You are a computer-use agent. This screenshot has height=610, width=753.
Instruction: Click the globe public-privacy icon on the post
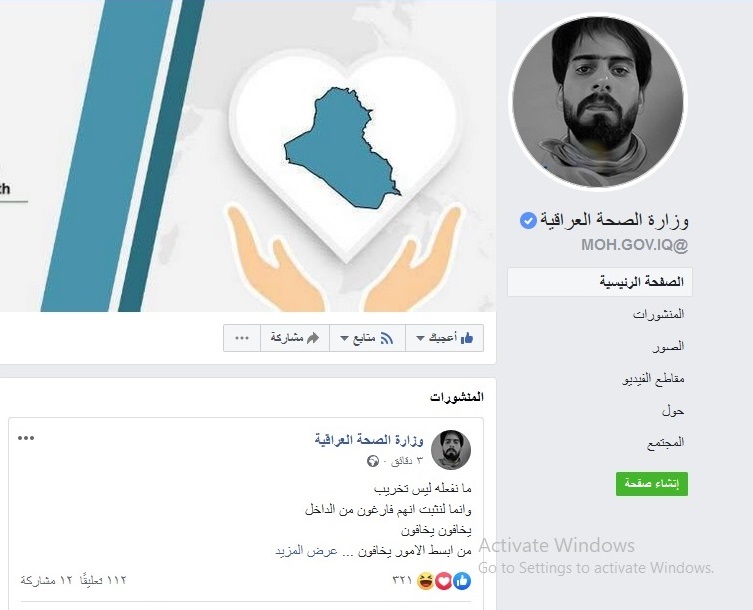(373, 461)
